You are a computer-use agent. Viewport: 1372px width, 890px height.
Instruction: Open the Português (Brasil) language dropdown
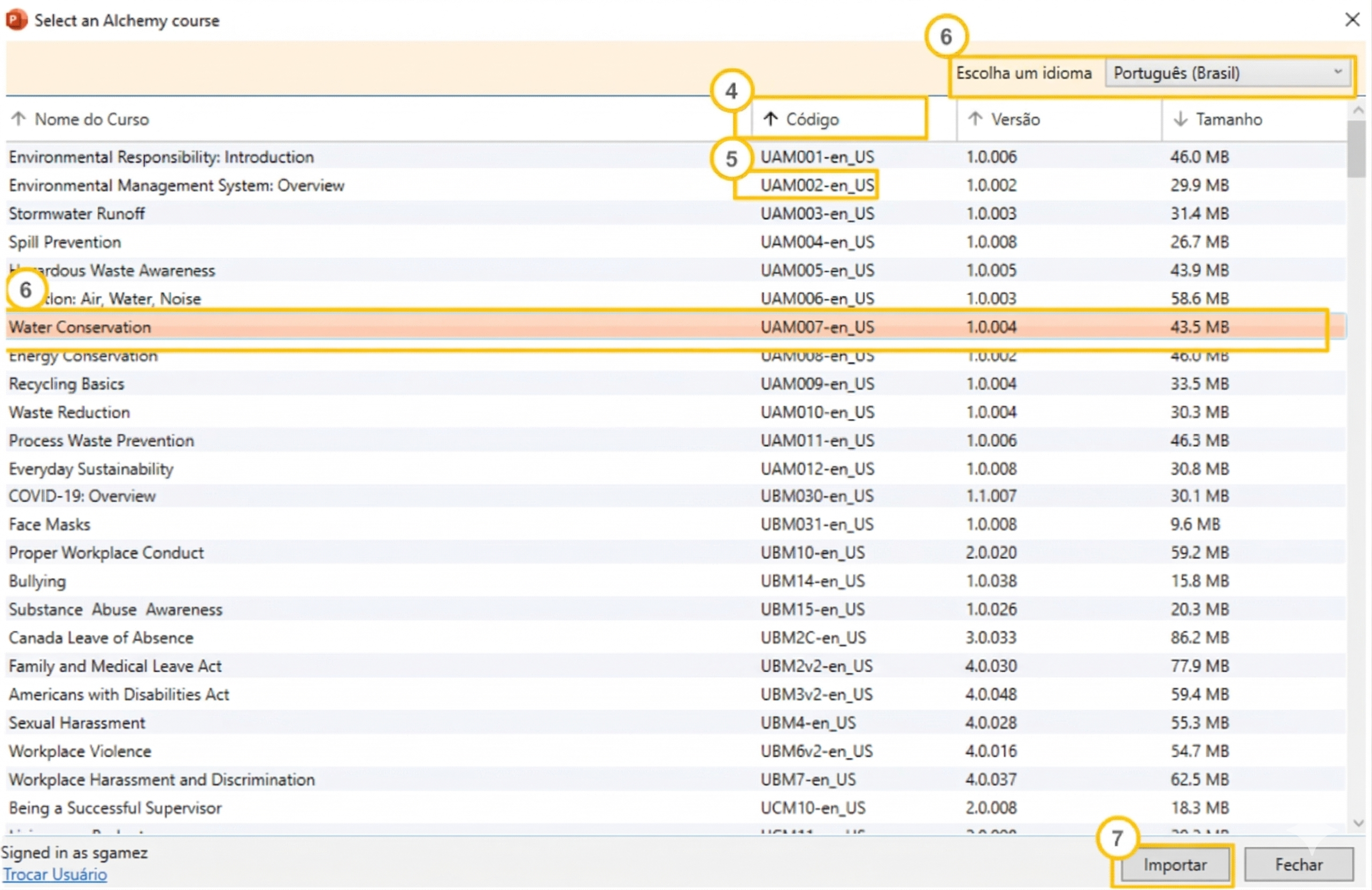1227,73
